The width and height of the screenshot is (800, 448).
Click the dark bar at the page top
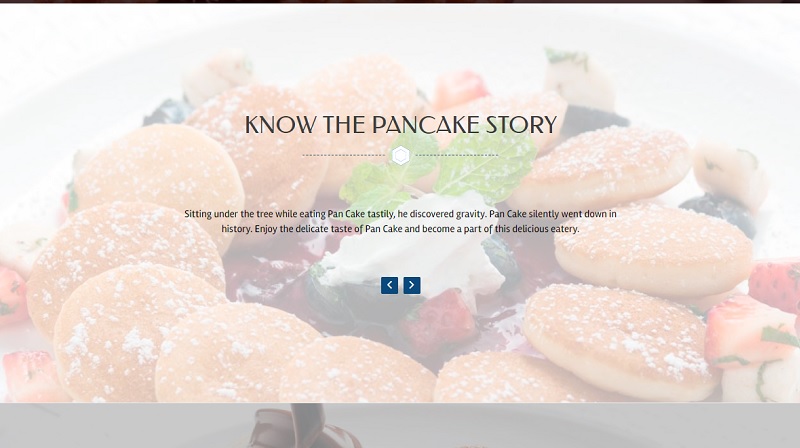click(400, 2)
